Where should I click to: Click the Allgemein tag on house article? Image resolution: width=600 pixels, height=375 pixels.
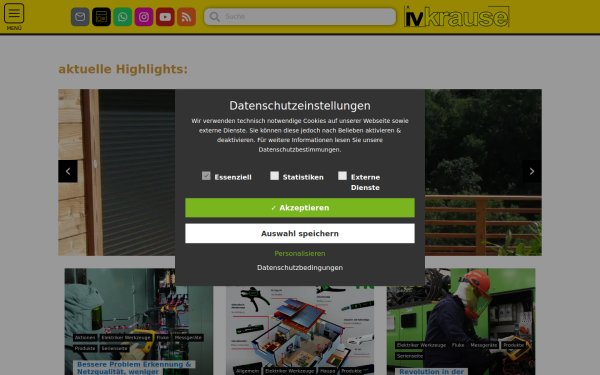click(247, 371)
